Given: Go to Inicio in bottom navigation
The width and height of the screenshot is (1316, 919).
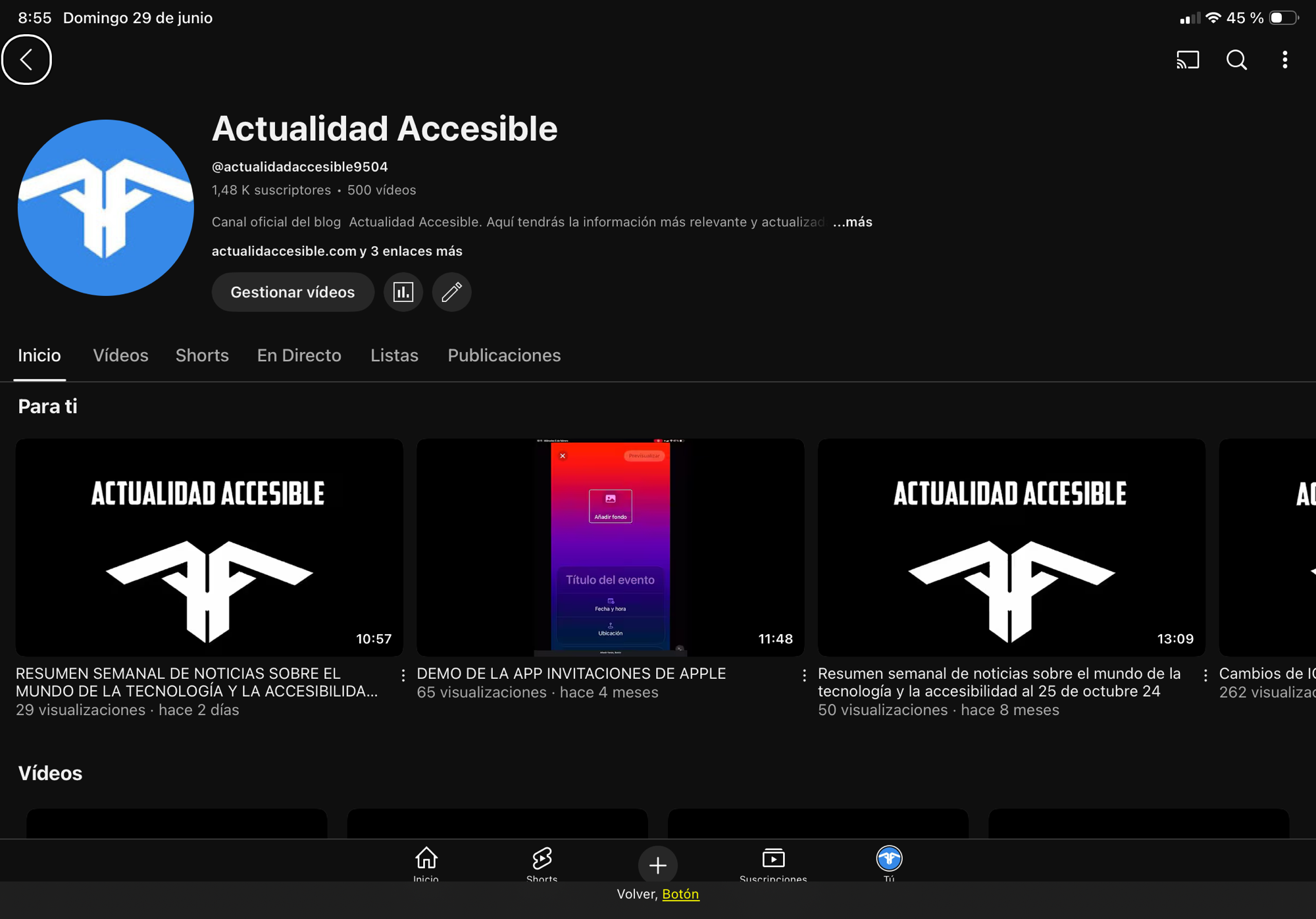Looking at the screenshot, I should tap(426, 864).
